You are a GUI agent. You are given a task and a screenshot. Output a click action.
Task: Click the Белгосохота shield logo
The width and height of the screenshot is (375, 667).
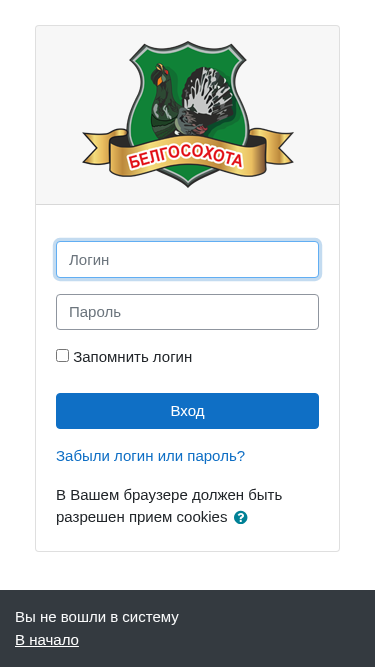[188, 114]
